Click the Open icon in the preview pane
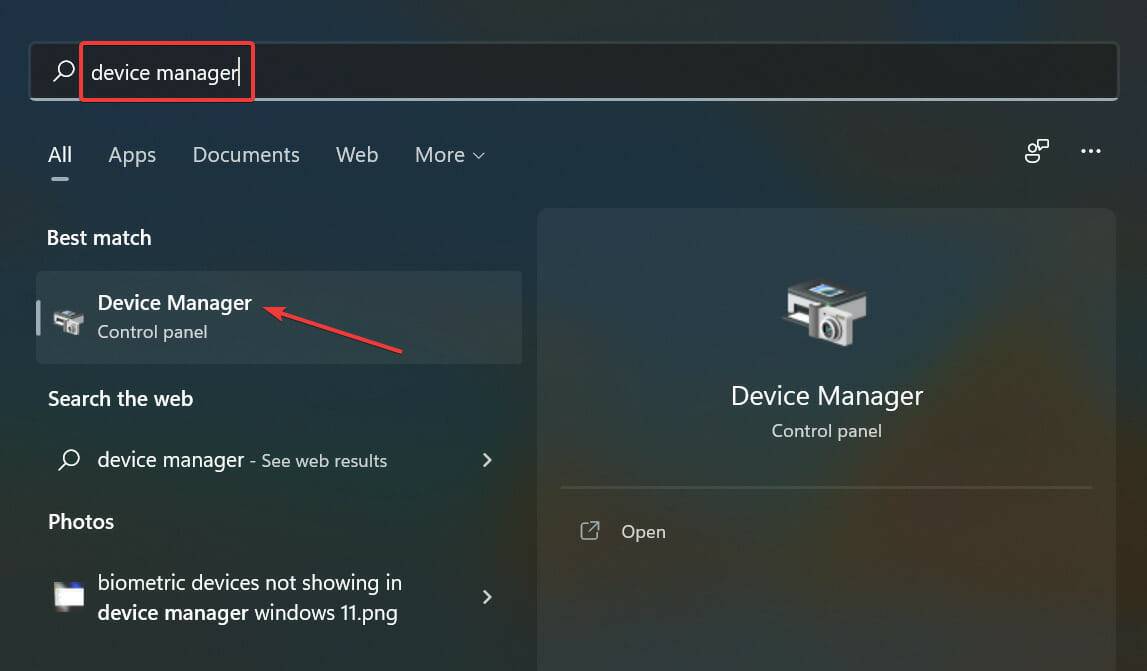The width and height of the screenshot is (1147, 671). (x=590, y=531)
